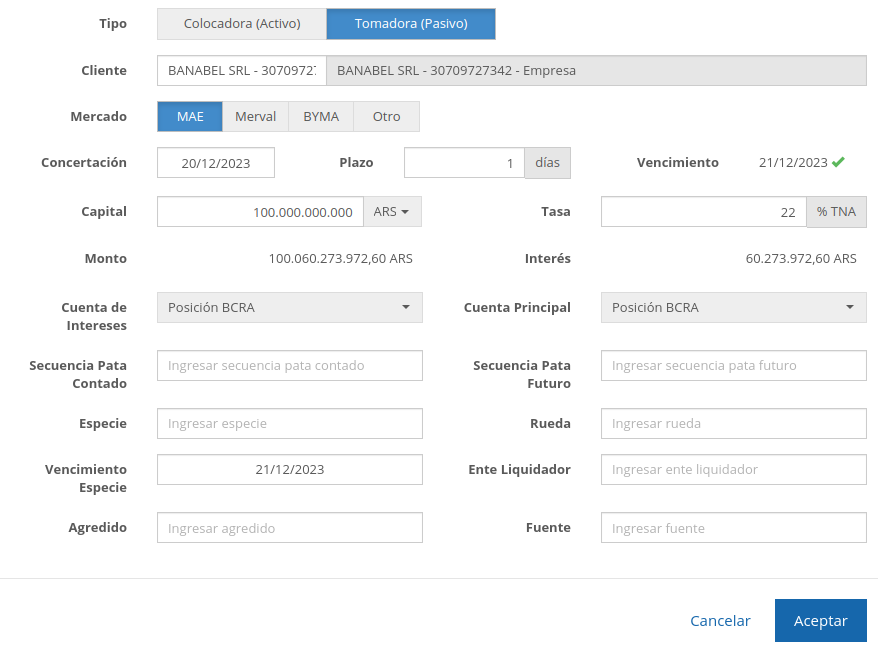Viewport: 878px width, 650px height.
Task: Click the green Vencimiento checkmark icon
Action: (x=838, y=162)
